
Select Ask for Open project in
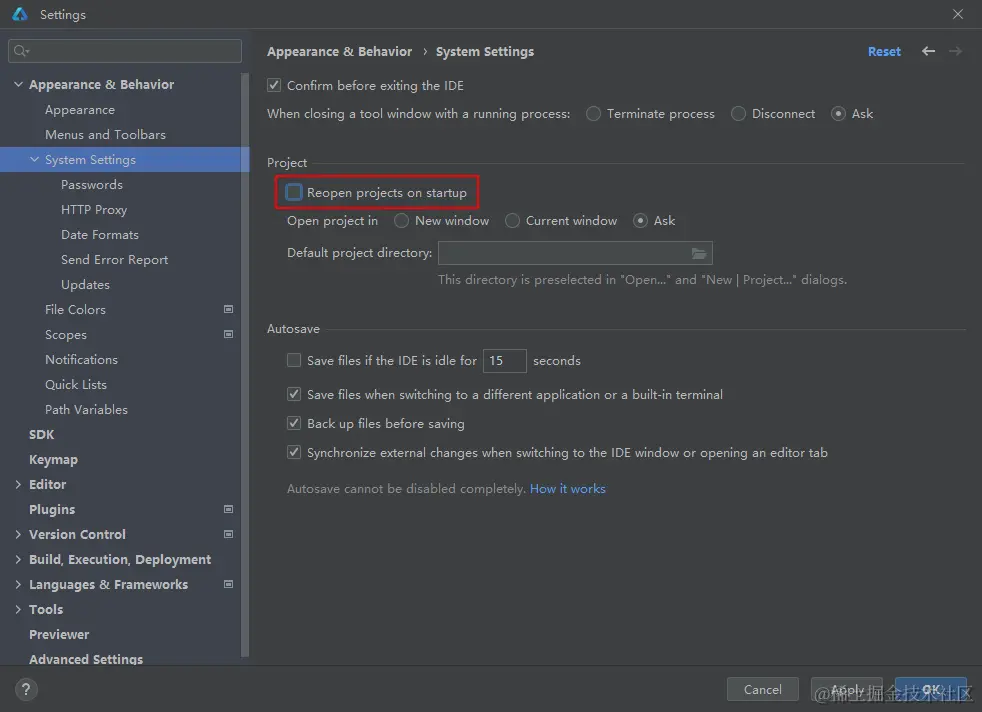point(640,220)
